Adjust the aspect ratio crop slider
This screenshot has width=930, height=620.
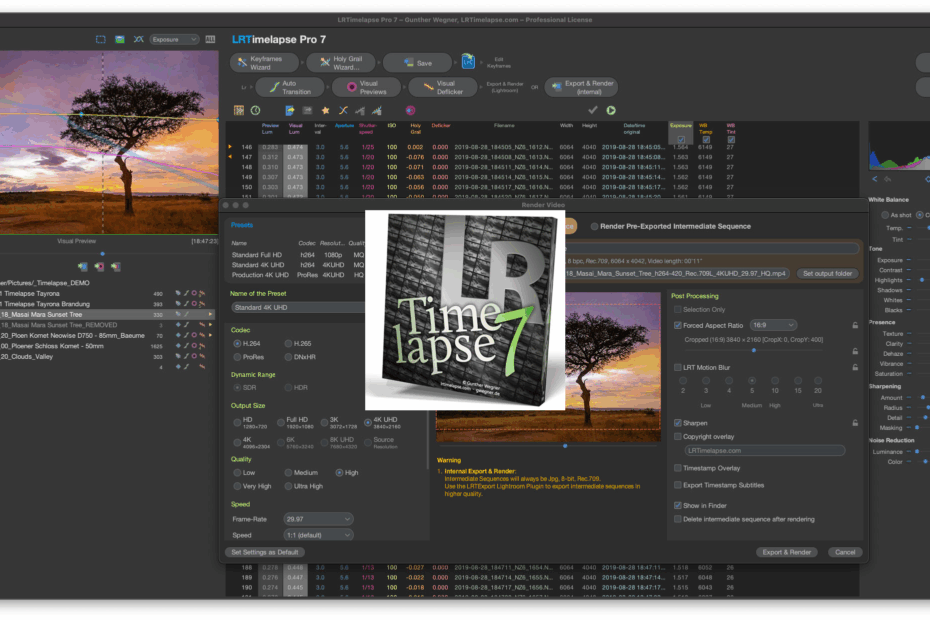coord(754,351)
